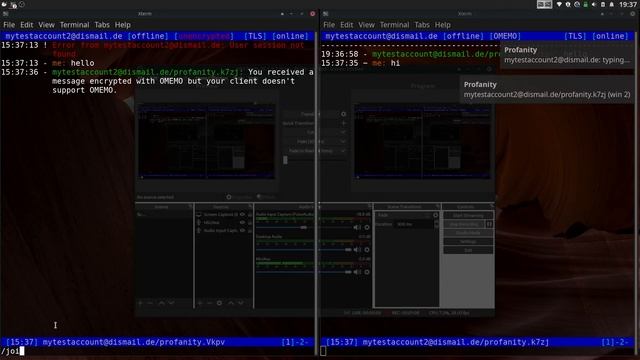Click Settings button in OBS controls

pos(468,241)
